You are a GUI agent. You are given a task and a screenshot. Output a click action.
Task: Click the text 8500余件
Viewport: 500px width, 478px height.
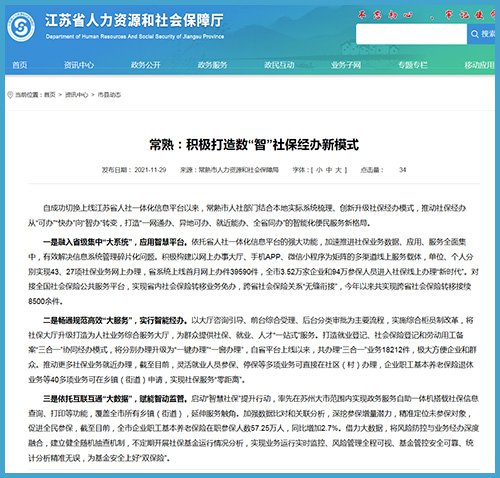point(45,301)
